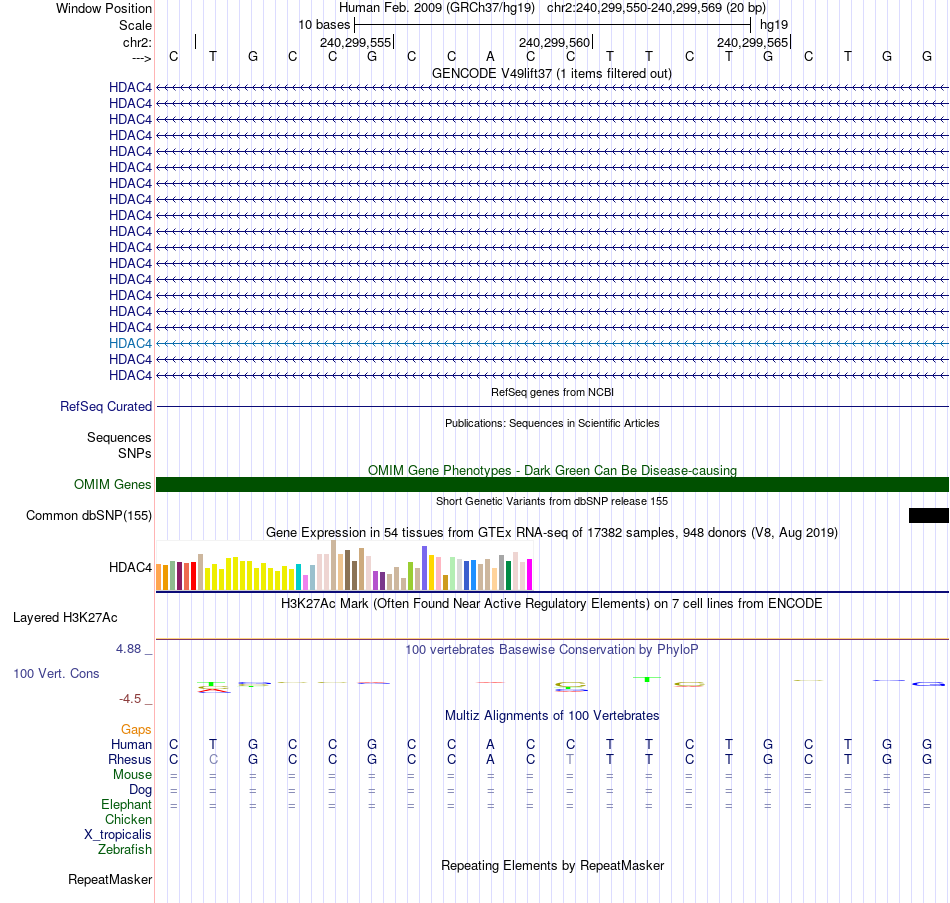This screenshot has height=903, width=950.
Task: Click the only 'A' base in the top sequence row
Action: pos(490,56)
